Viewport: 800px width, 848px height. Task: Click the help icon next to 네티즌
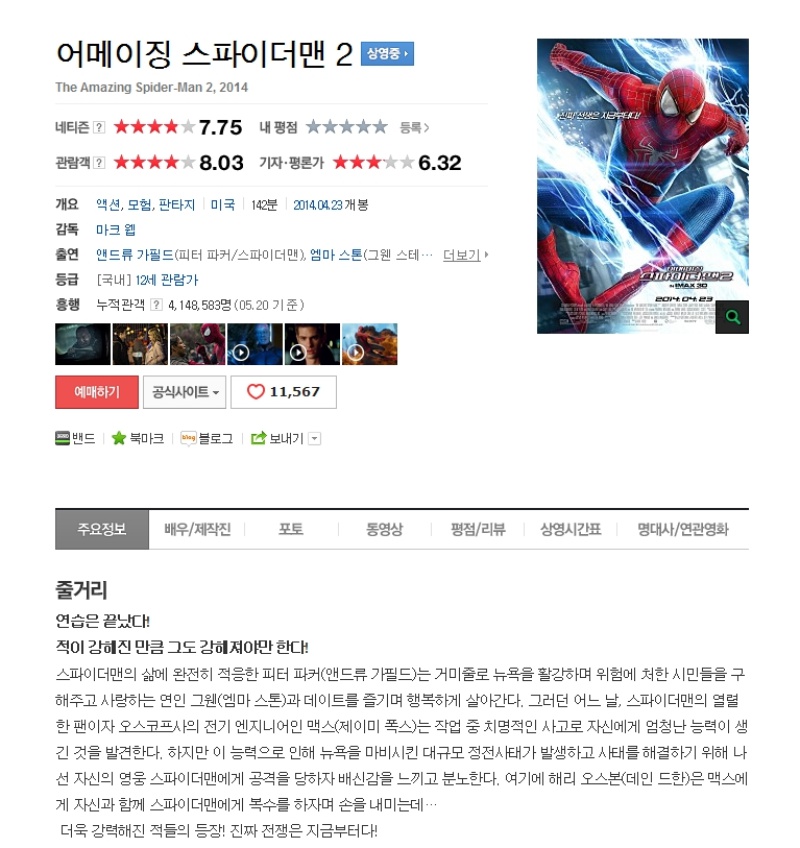99,128
